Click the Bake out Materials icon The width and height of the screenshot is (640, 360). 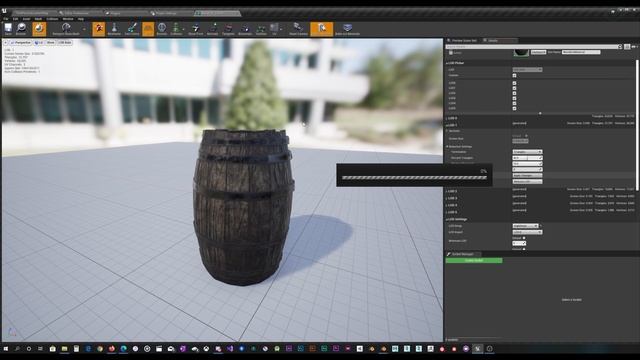point(347,29)
